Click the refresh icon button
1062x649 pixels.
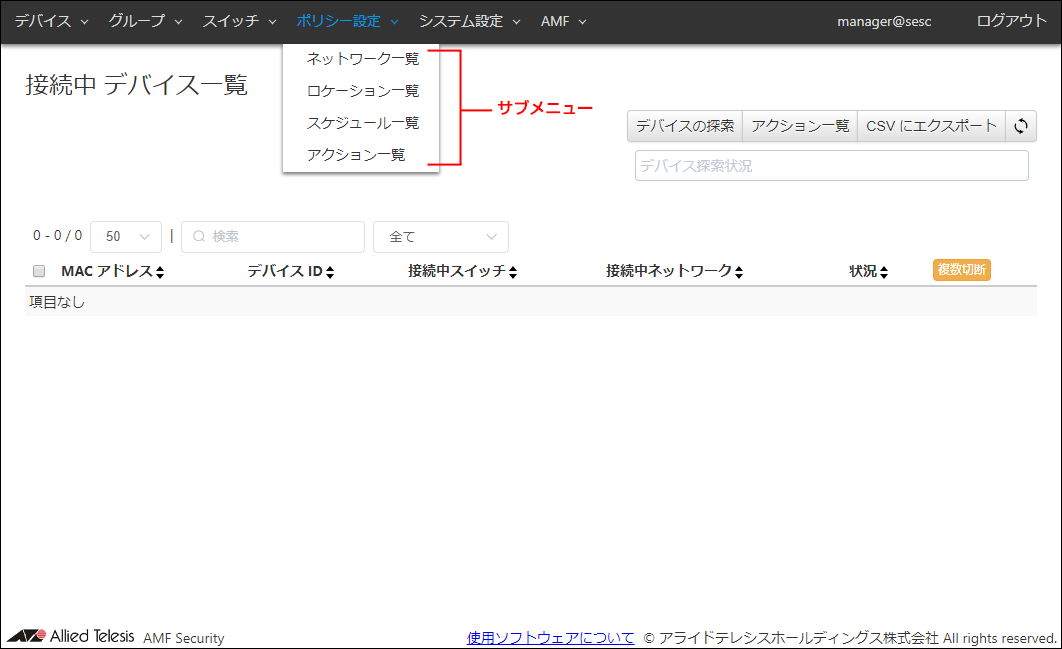coord(1021,126)
